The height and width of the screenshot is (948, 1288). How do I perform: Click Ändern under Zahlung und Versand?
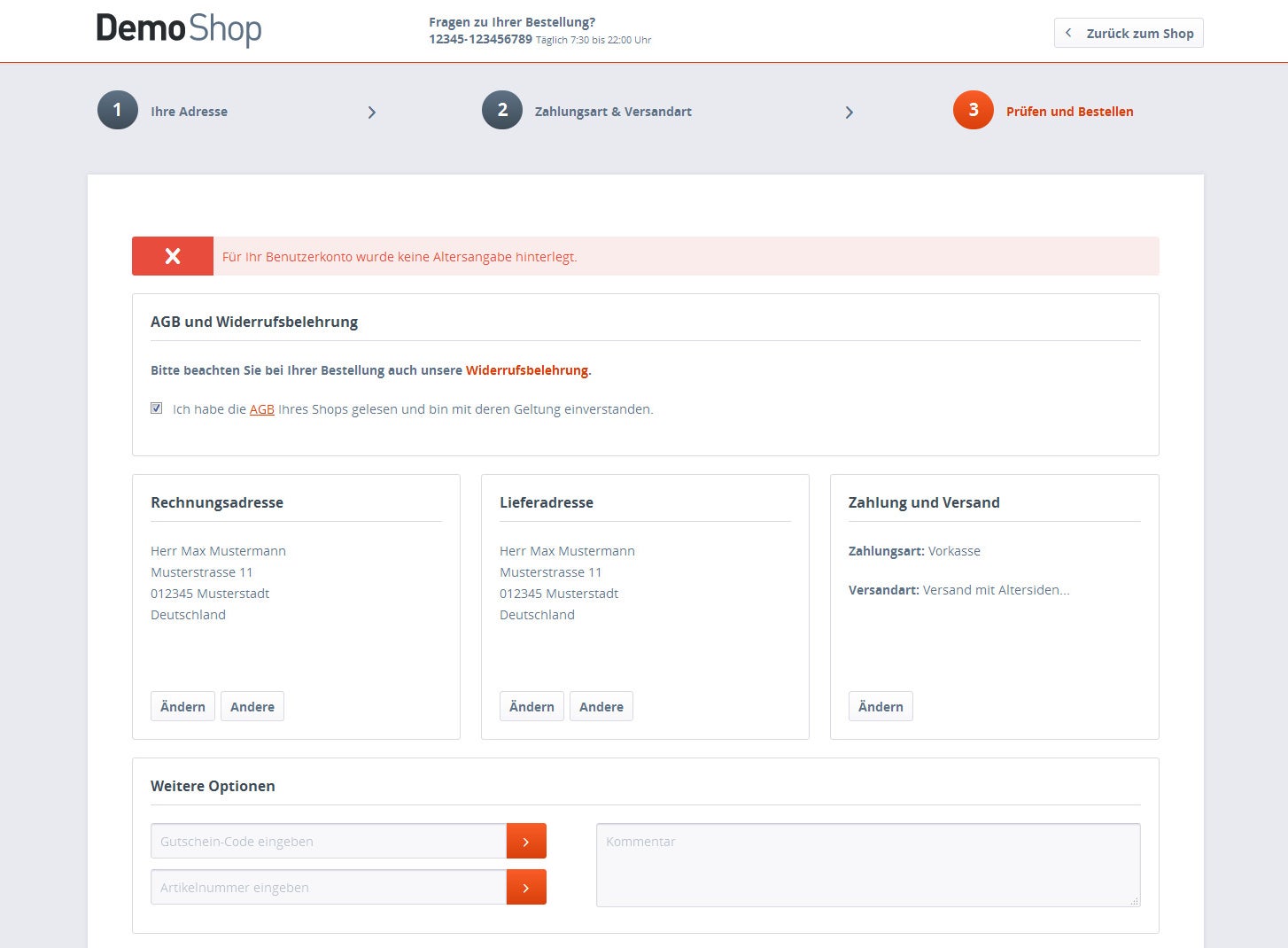881,706
